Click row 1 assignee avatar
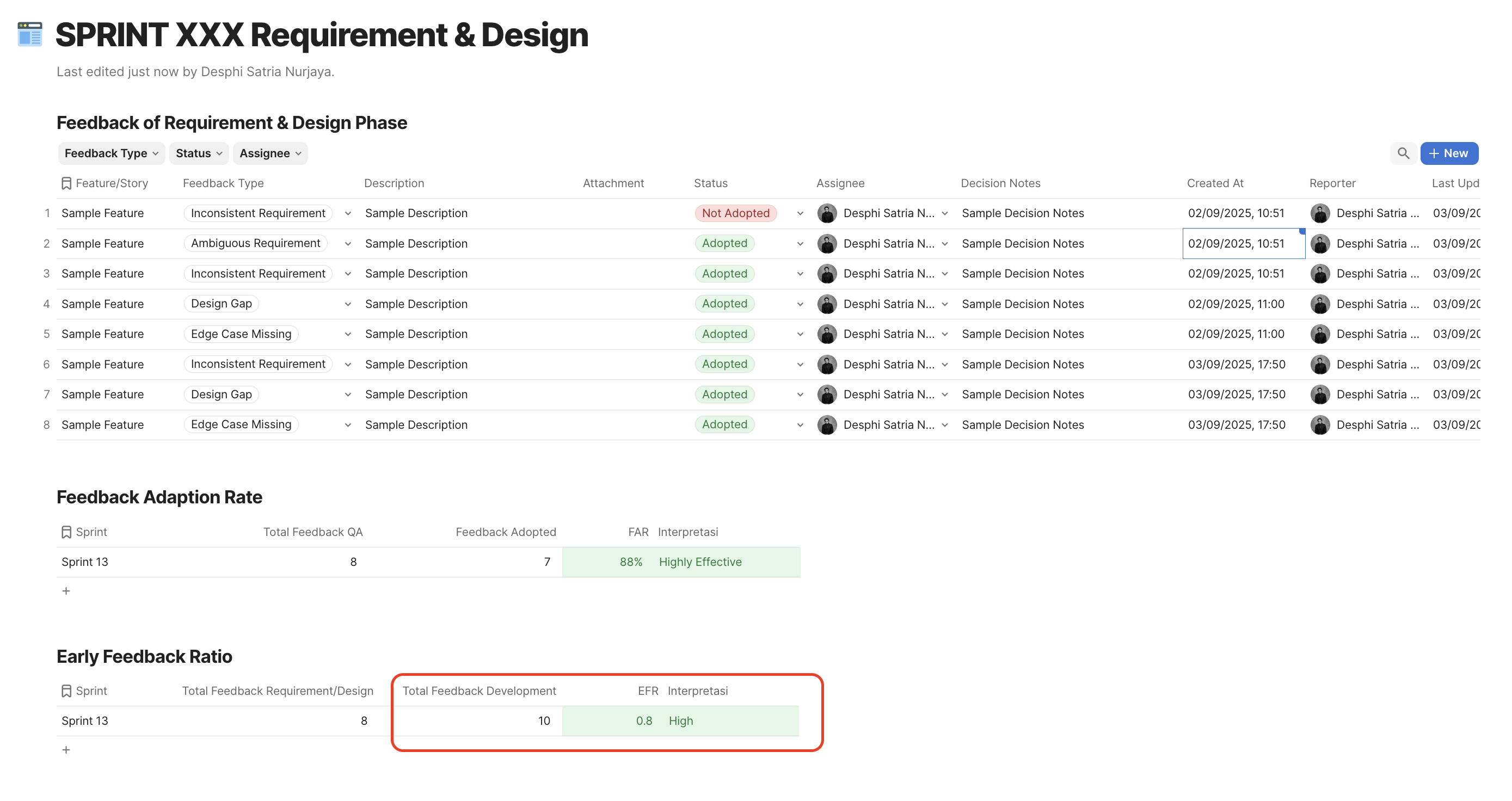Image resolution: width=1512 pixels, height=801 pixels. pos(827,213)
